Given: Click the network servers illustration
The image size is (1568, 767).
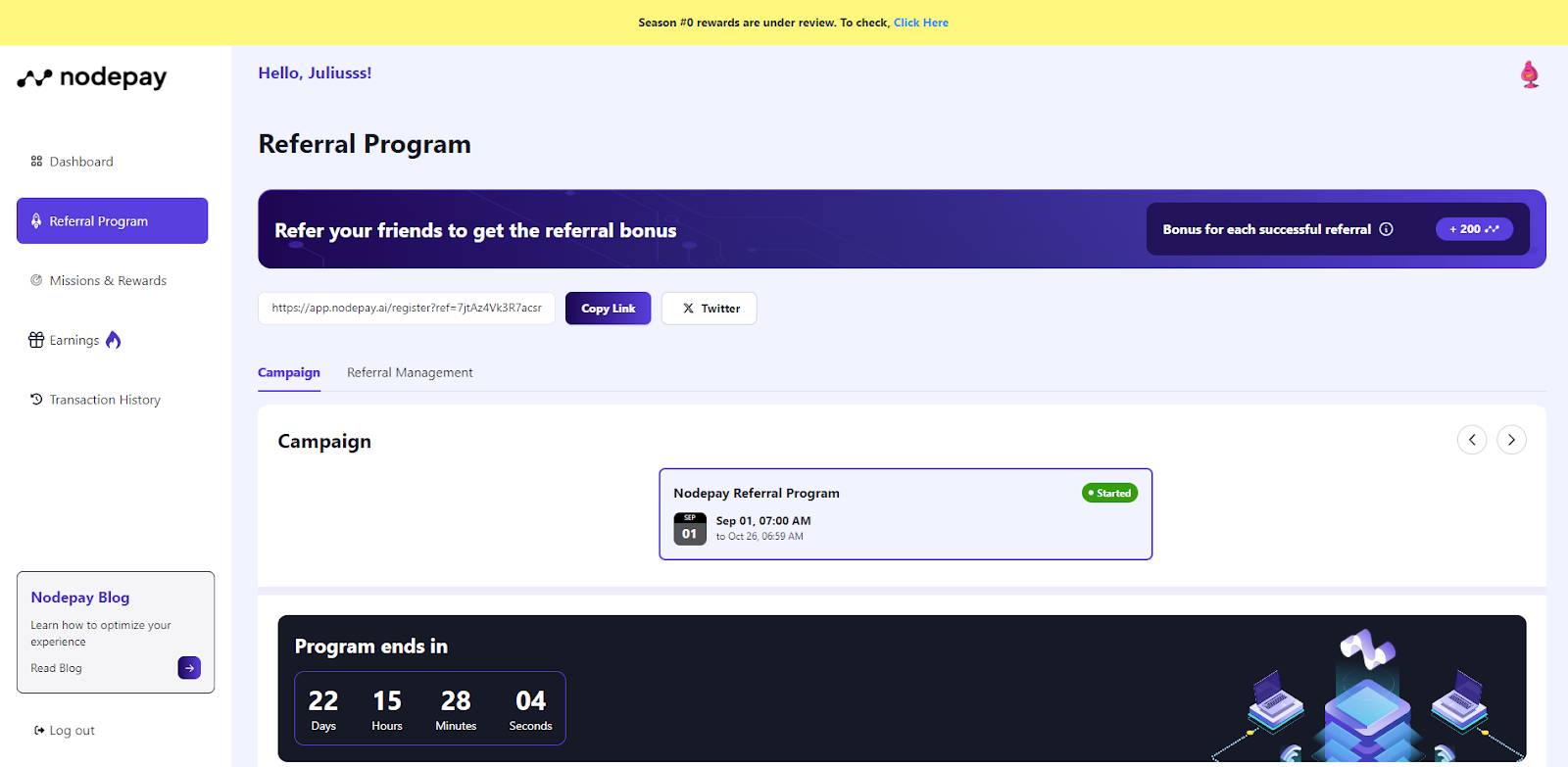Looking at the screenshot, I should point(1368,695).
